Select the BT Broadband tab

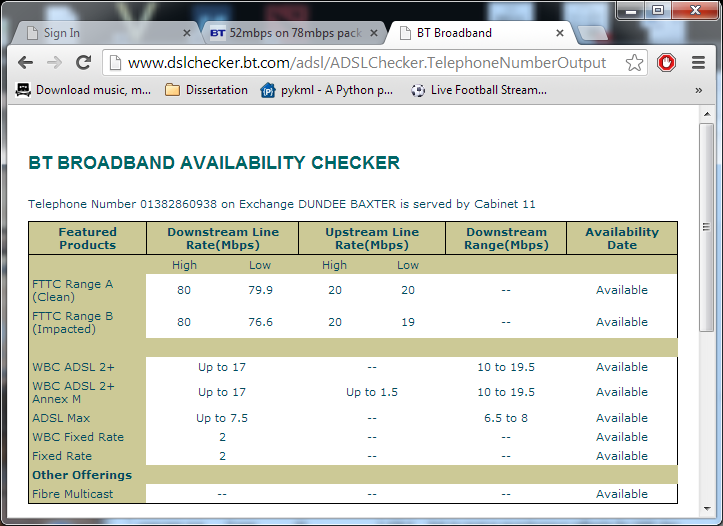click(480, 33)
